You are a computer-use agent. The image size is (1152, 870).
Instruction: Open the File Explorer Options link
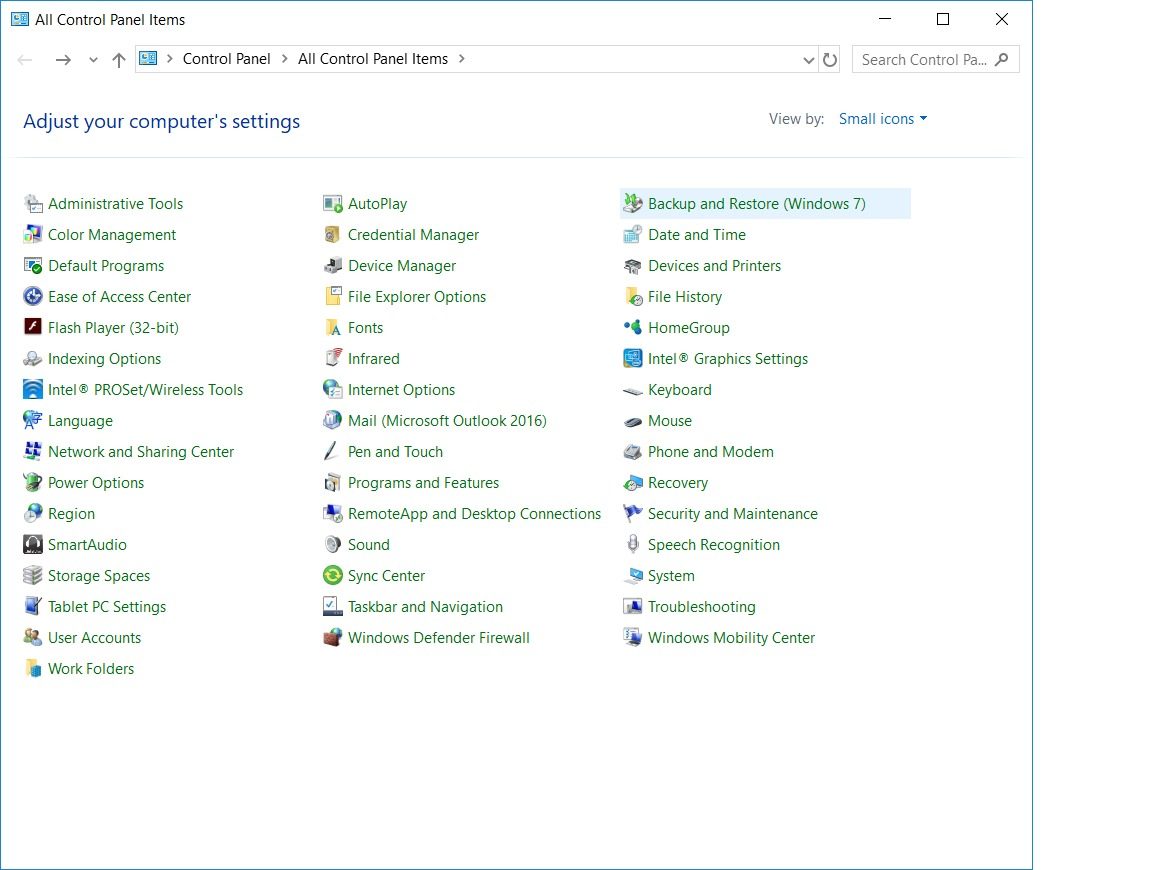(x=417, y=297)
